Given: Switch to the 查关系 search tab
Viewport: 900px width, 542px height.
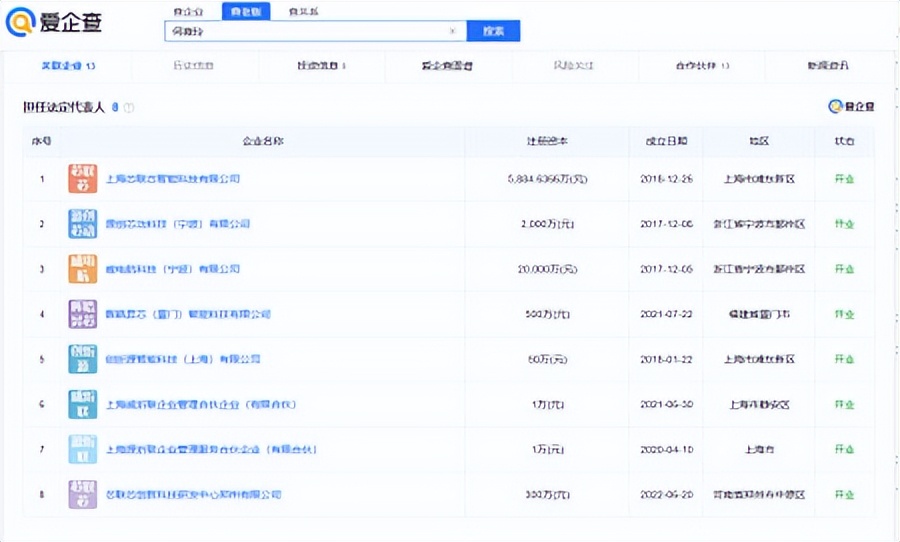Looking at the screenshot, I should click(x=303, y=11).
